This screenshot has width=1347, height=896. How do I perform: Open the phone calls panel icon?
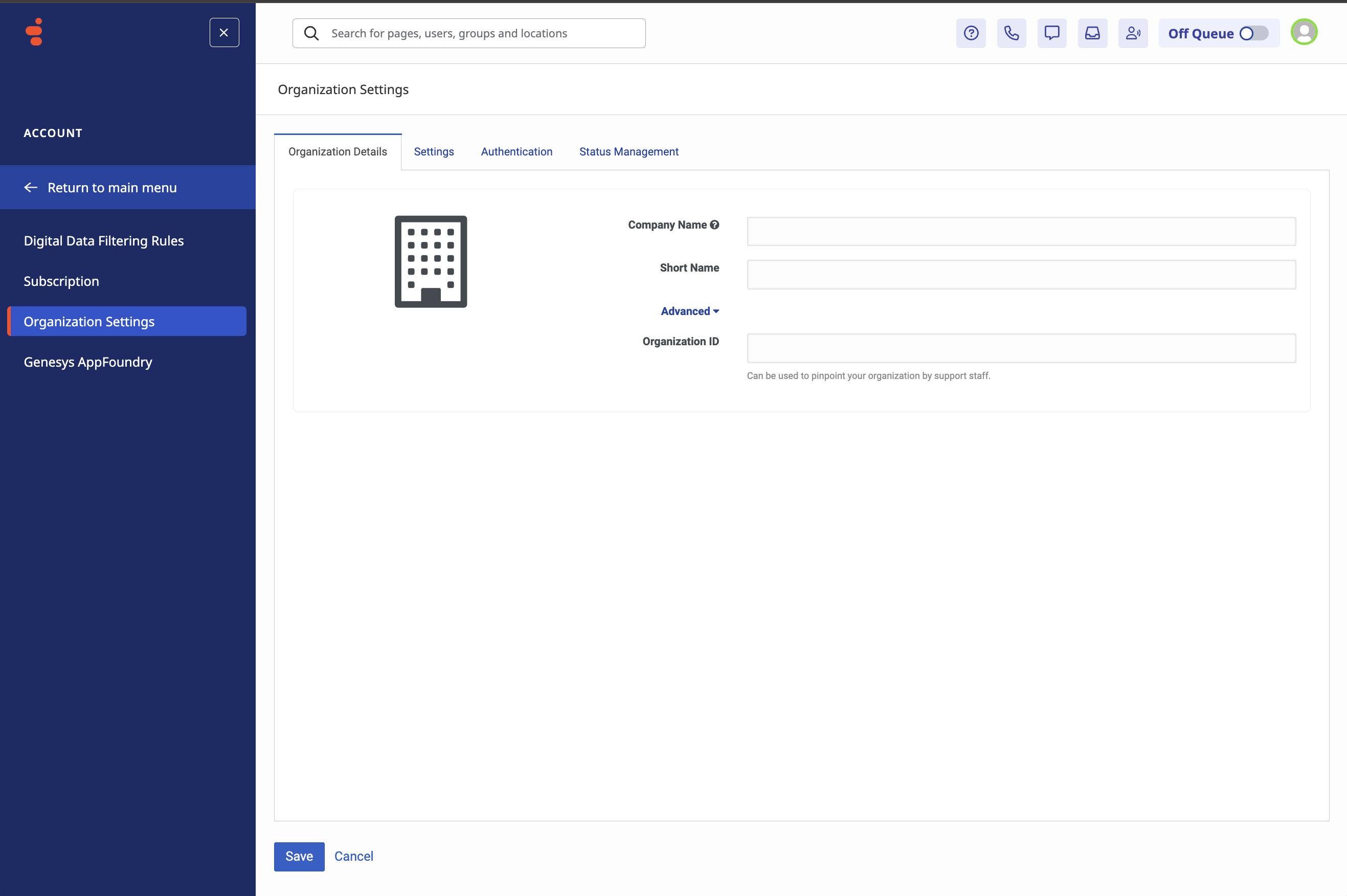point(1011,33)
